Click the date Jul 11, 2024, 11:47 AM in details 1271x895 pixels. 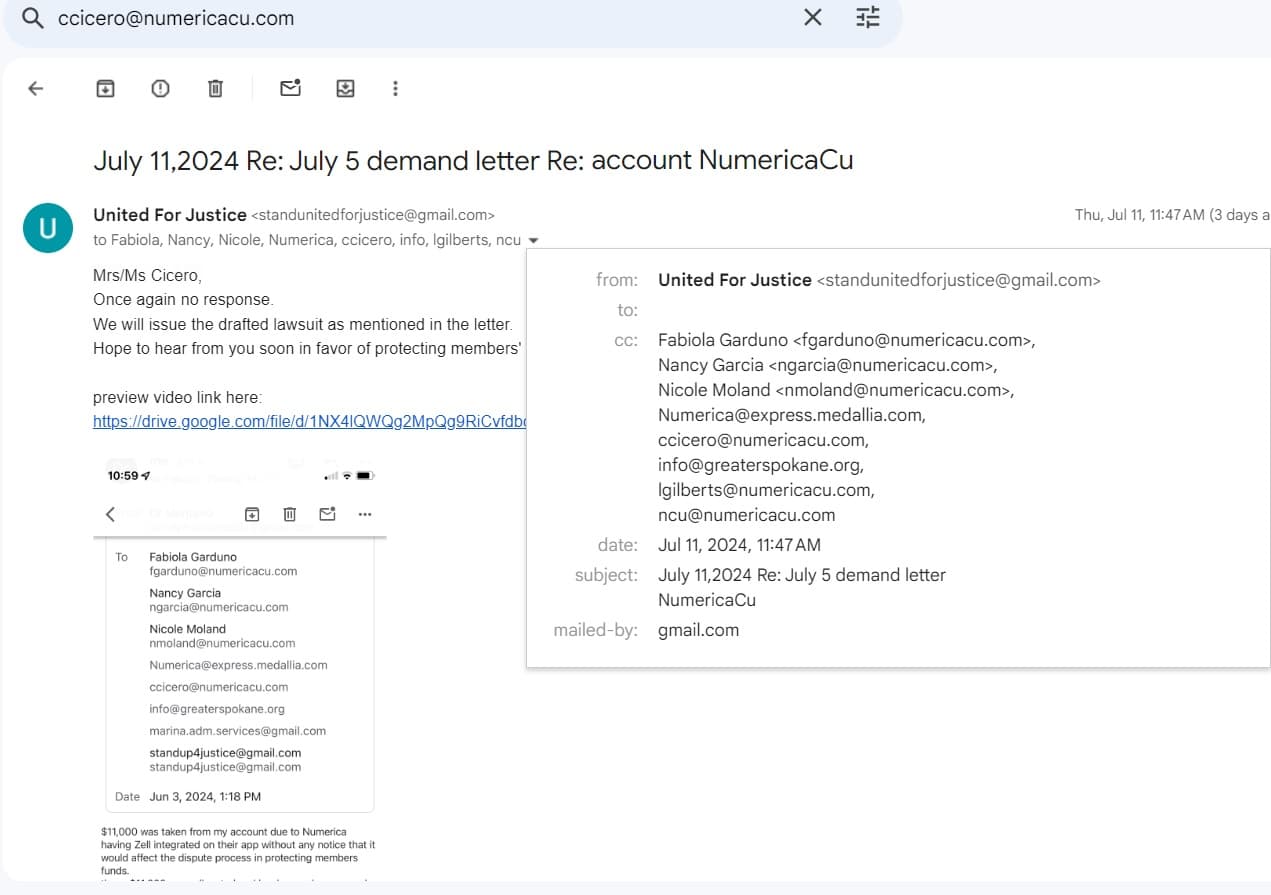point(739,545)
